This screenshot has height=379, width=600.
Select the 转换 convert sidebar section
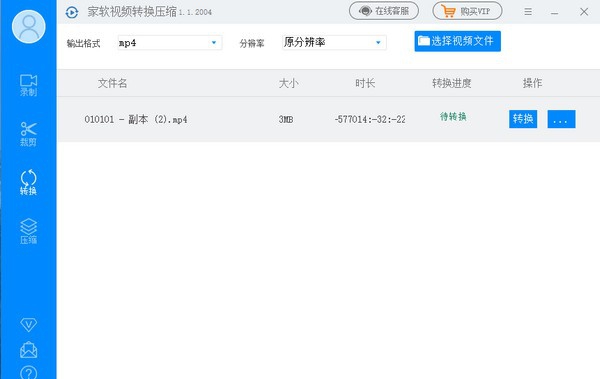[x=28, y=183]
